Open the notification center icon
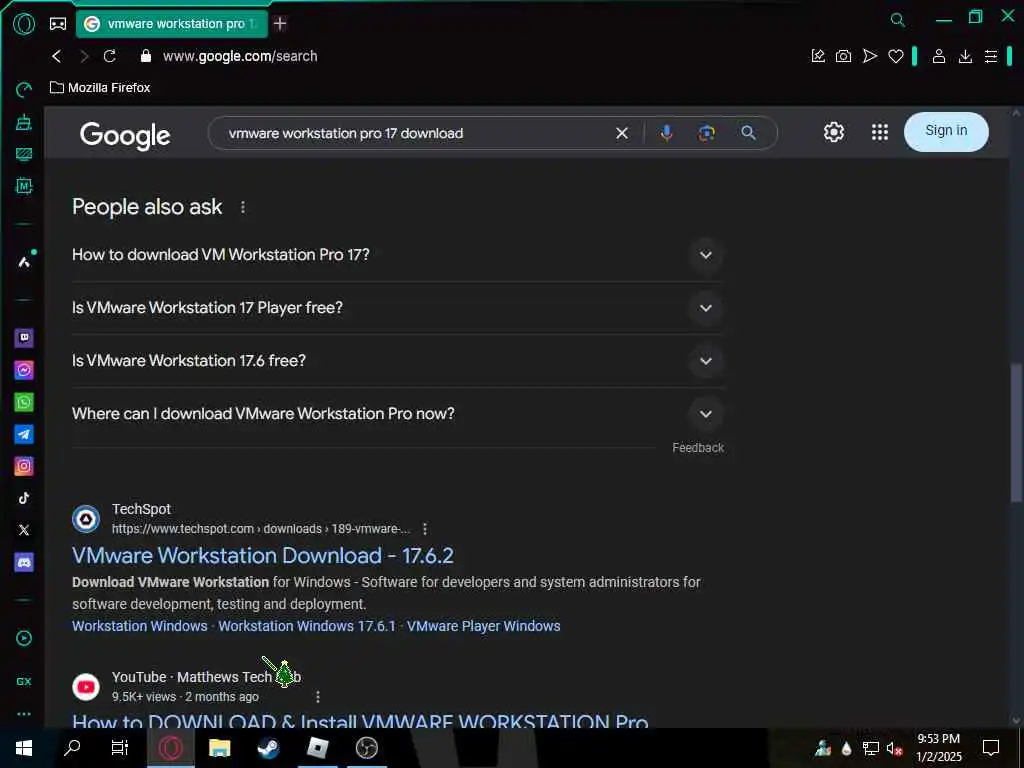Viewport: 1024px width, 768px height. tap(991, 748)
